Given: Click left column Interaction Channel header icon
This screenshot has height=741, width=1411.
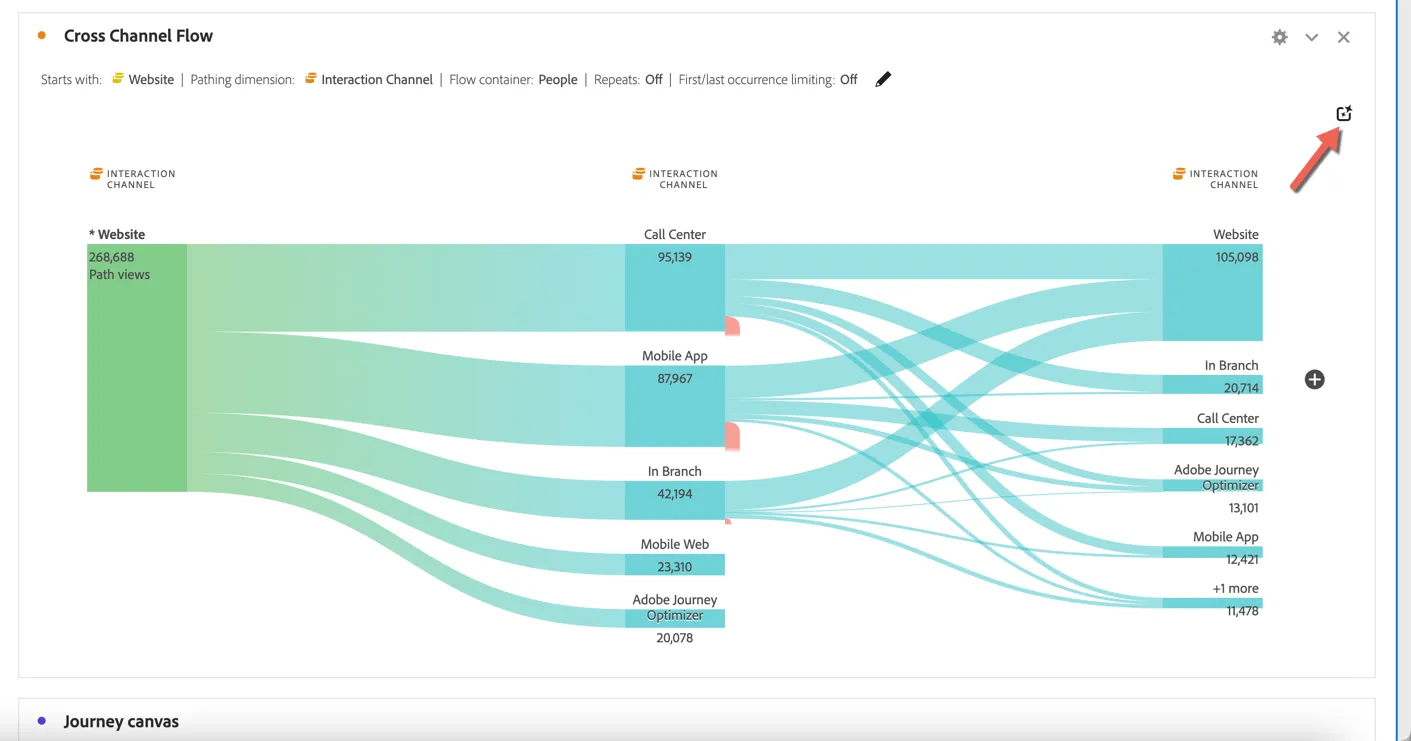Looking at the screenshot, I should click(96, 174).
